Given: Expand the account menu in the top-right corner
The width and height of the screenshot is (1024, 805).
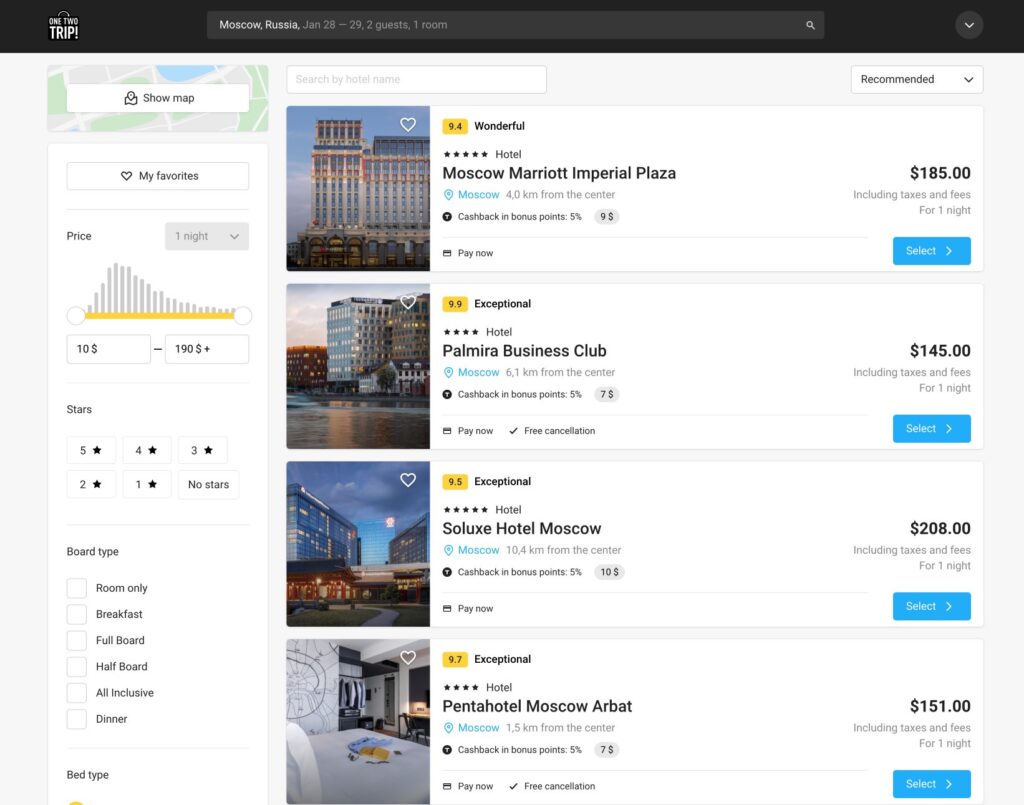Looking at the screenshot, I should pyautogui.click(x=967, y=24).
